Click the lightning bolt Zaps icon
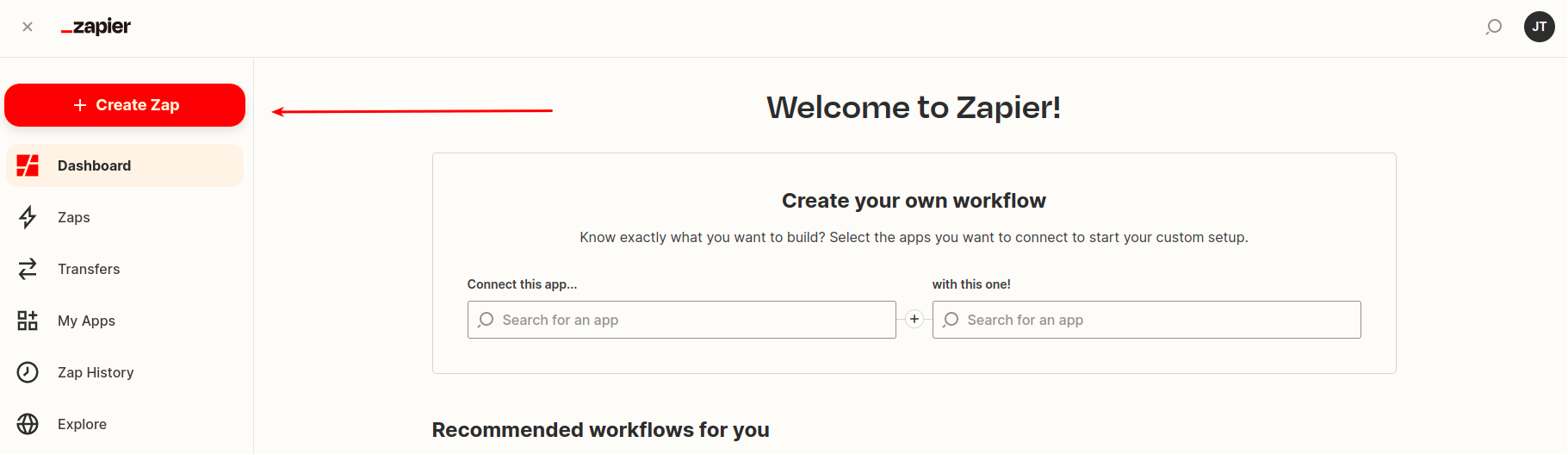The width and height of the screenshot is (1568, 455). click(x=28, y=217)
